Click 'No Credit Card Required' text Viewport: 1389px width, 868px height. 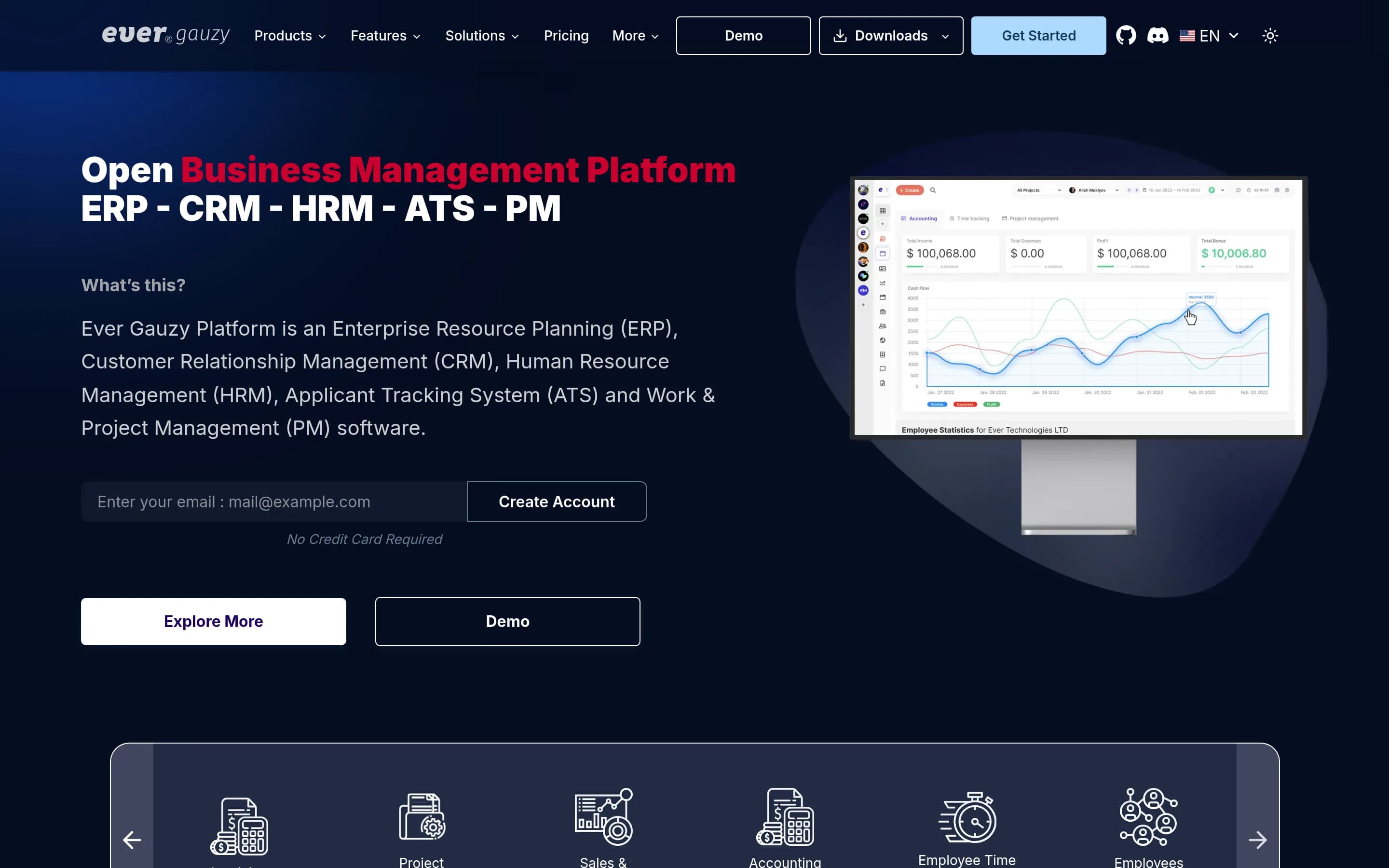click(x=365, y=540)
